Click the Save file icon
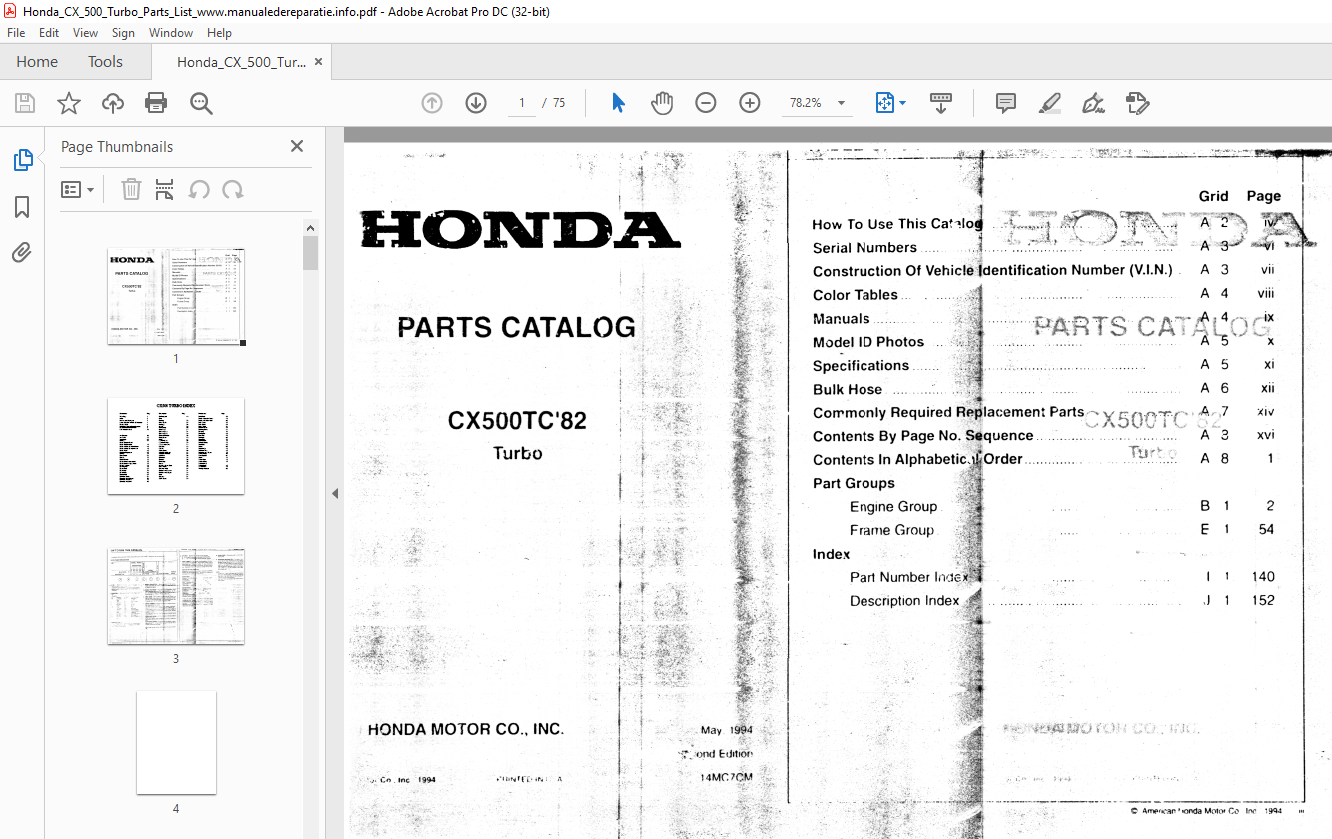This screenshot has height=839, width=1332. tap(25, 103)
